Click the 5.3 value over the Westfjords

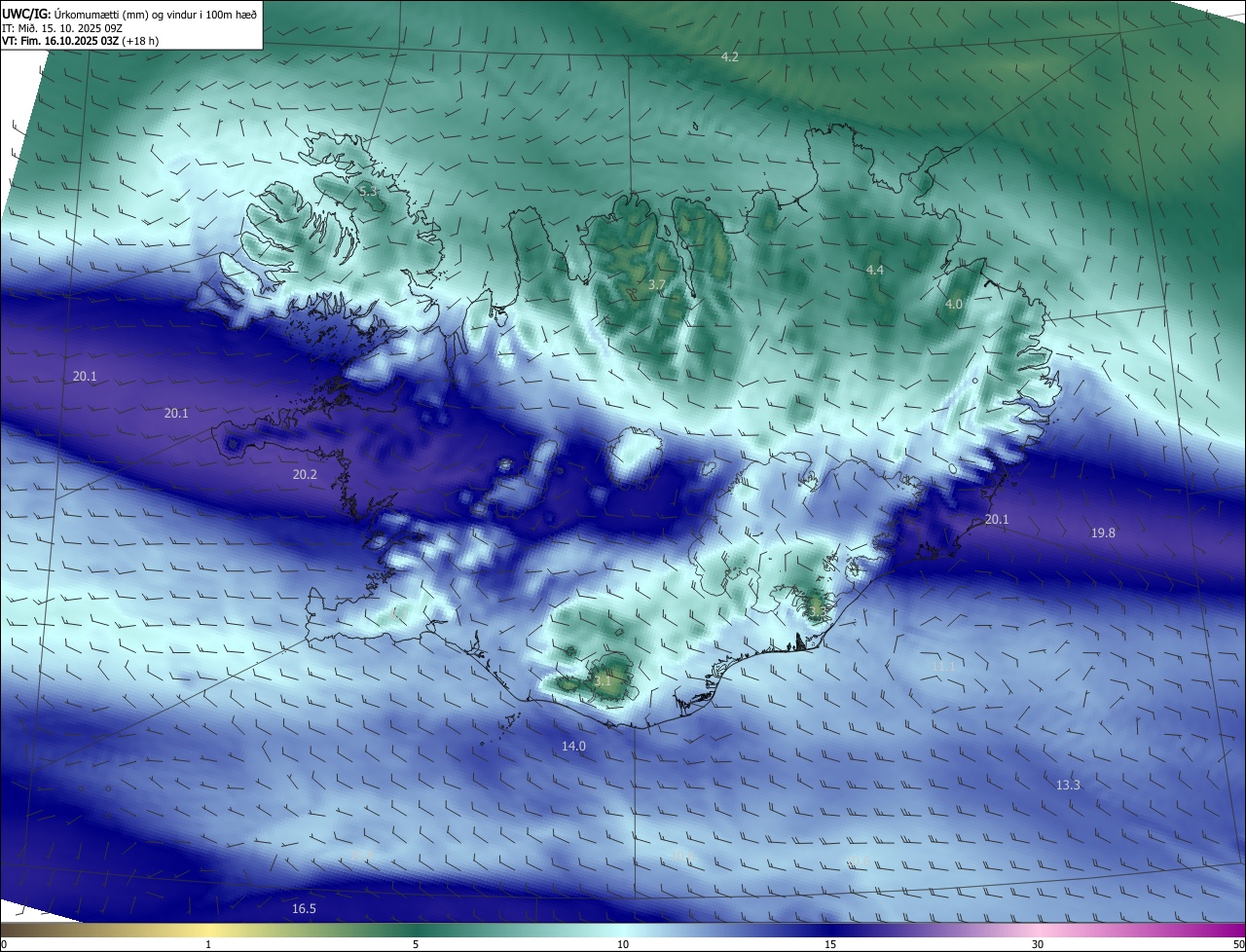[x=367, y=192]
